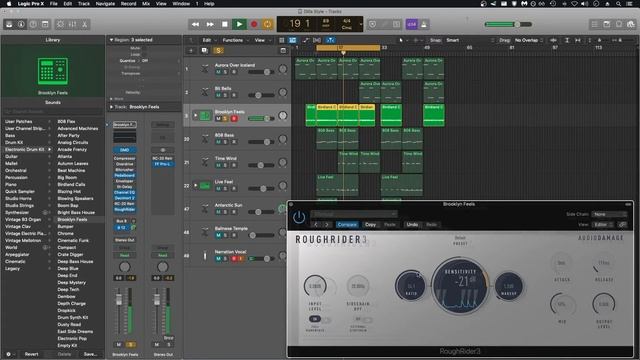Select Brooklyn Feels patch in Library list

tap(72, 220)
